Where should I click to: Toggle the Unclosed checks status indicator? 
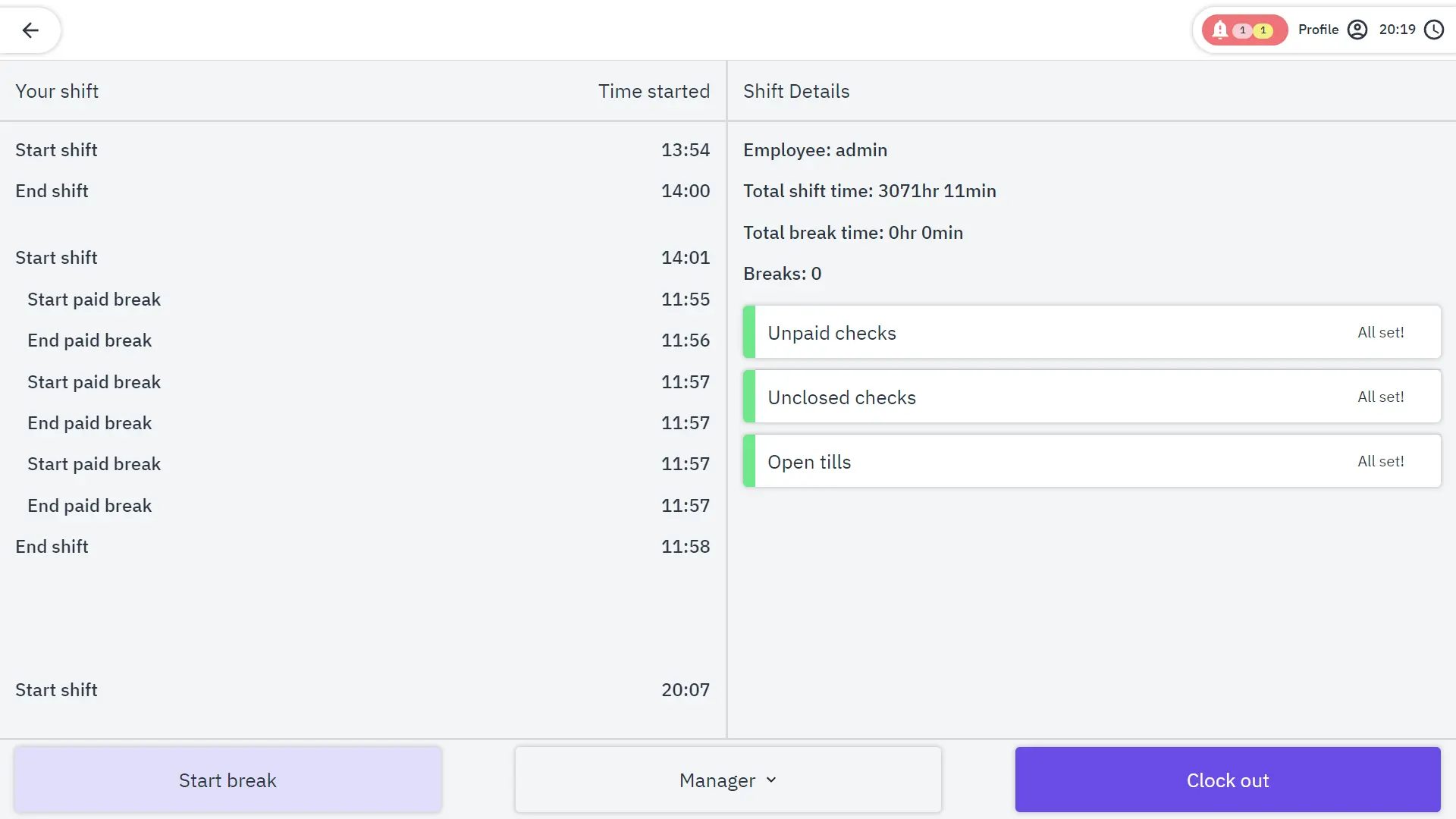pos(749,397)
